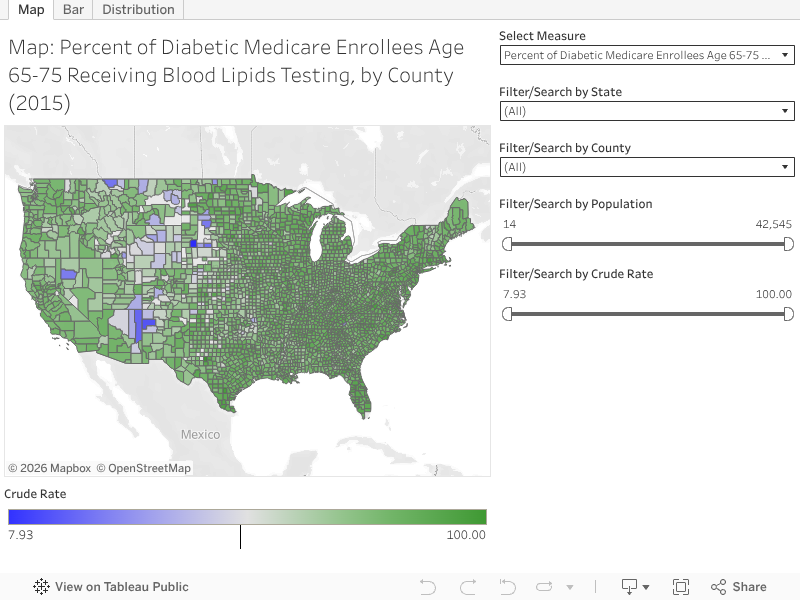The image size is (800, 600).
Task: Open the Download options icon
Action: click(x=630, y=587)
